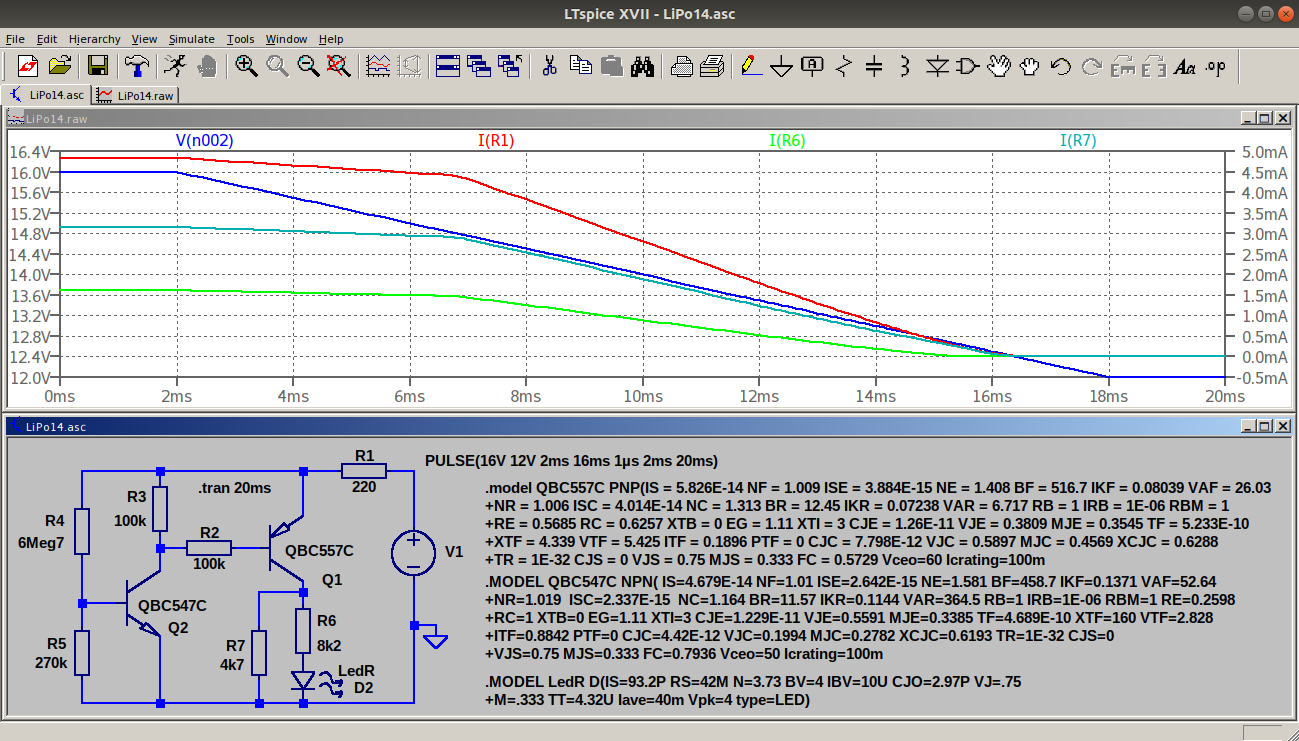Open the Simulate menu
Image resolution: width=1299 pixels, height=741 pixels.
tap(191, 39)
